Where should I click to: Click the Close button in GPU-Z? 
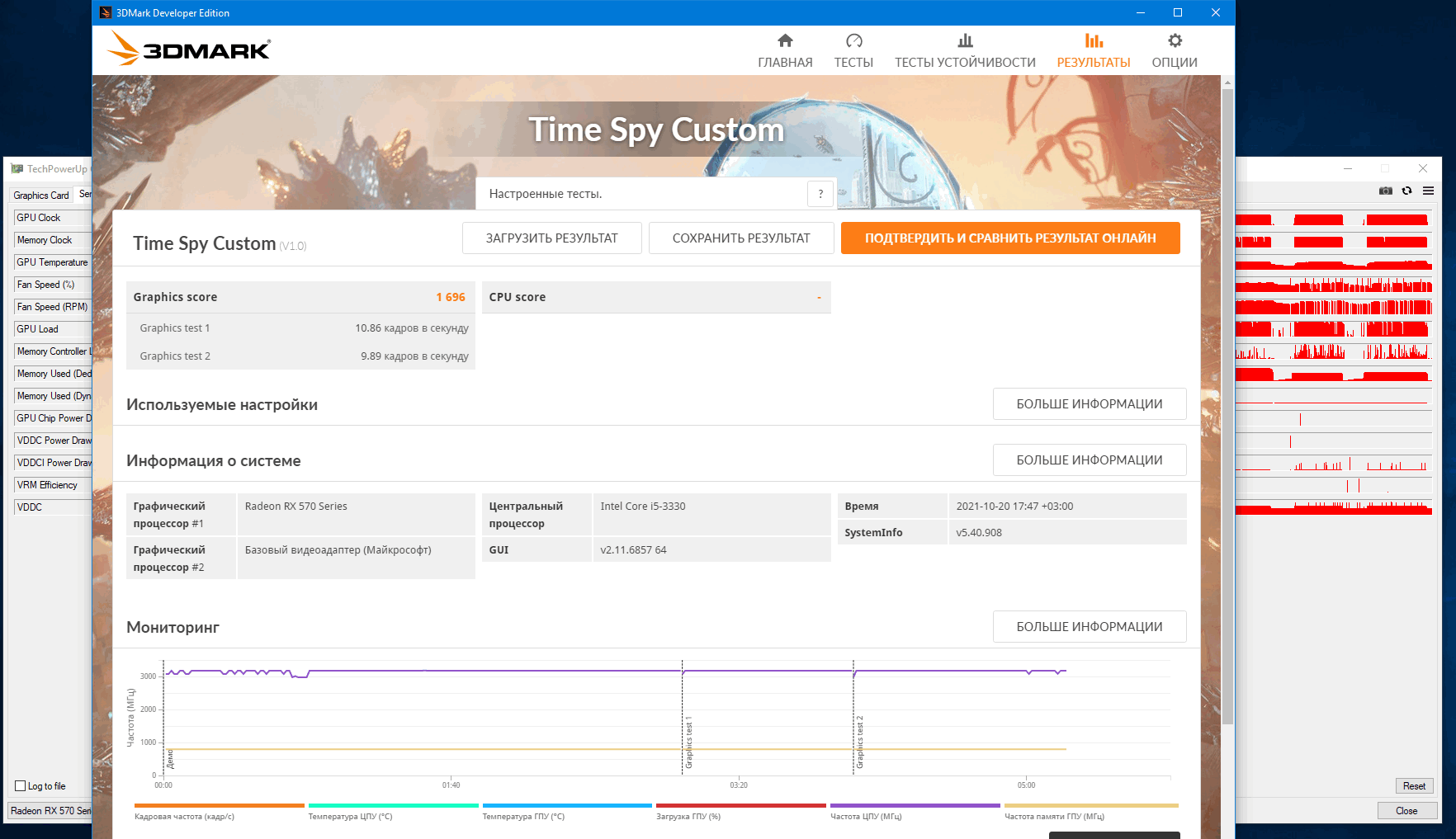pyautogui.click(x=1406, y=810)
